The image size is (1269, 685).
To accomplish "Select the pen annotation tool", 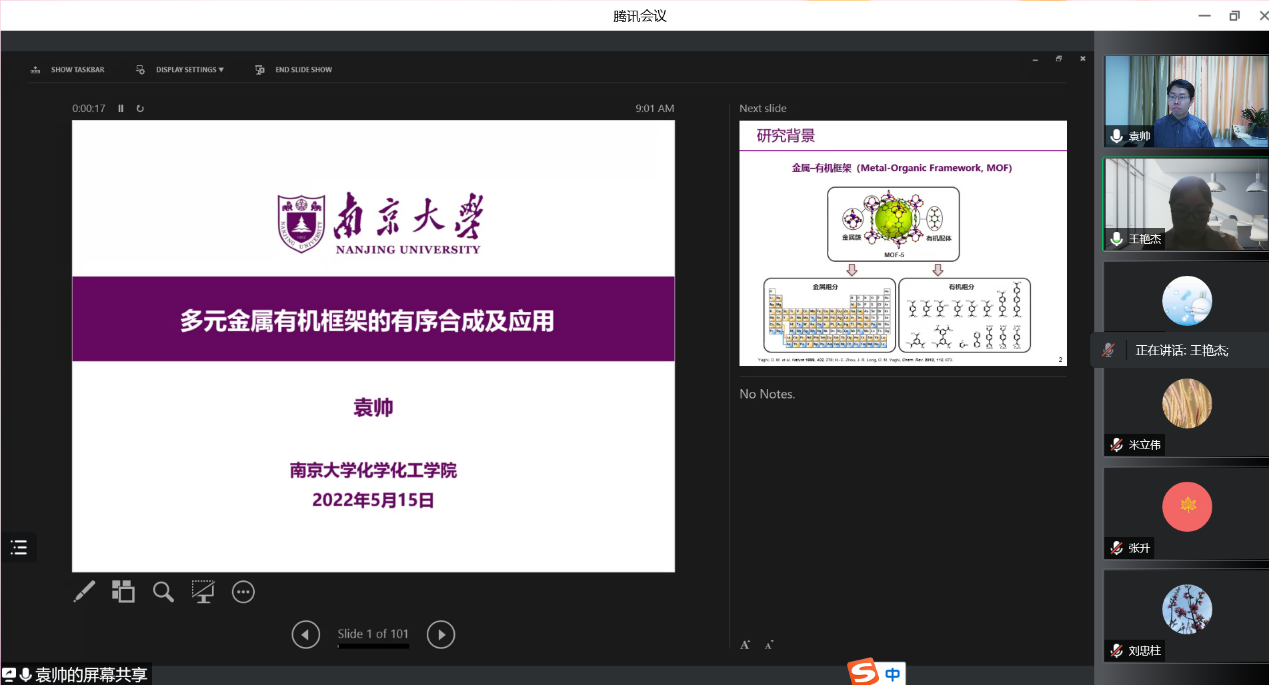I will coord(84,591).
